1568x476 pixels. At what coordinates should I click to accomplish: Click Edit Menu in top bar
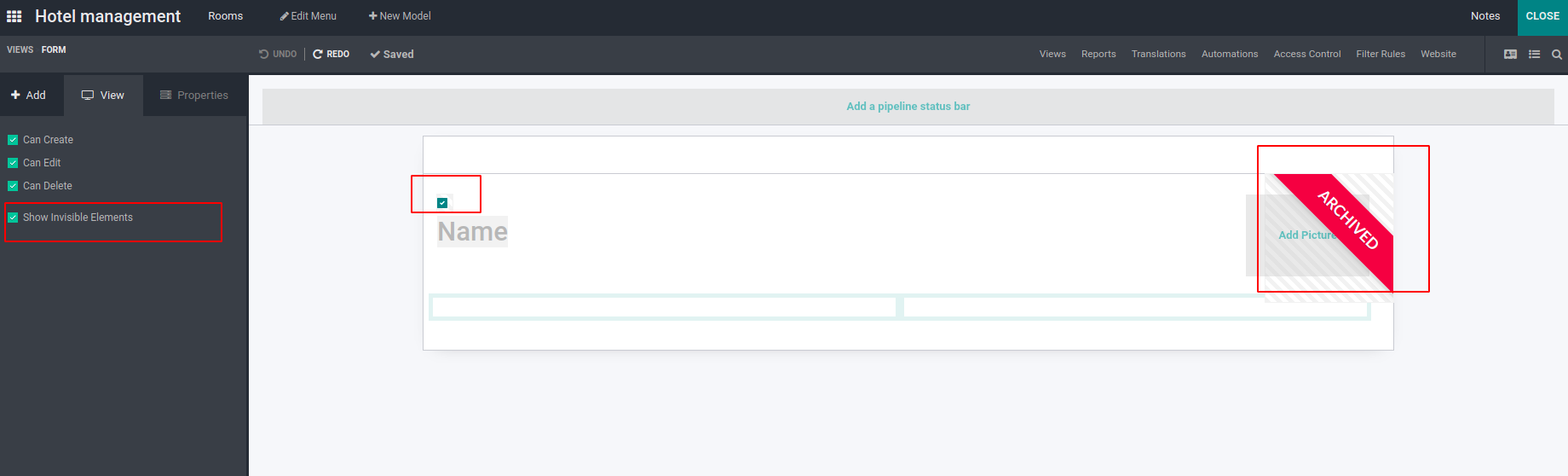(308, 16)
